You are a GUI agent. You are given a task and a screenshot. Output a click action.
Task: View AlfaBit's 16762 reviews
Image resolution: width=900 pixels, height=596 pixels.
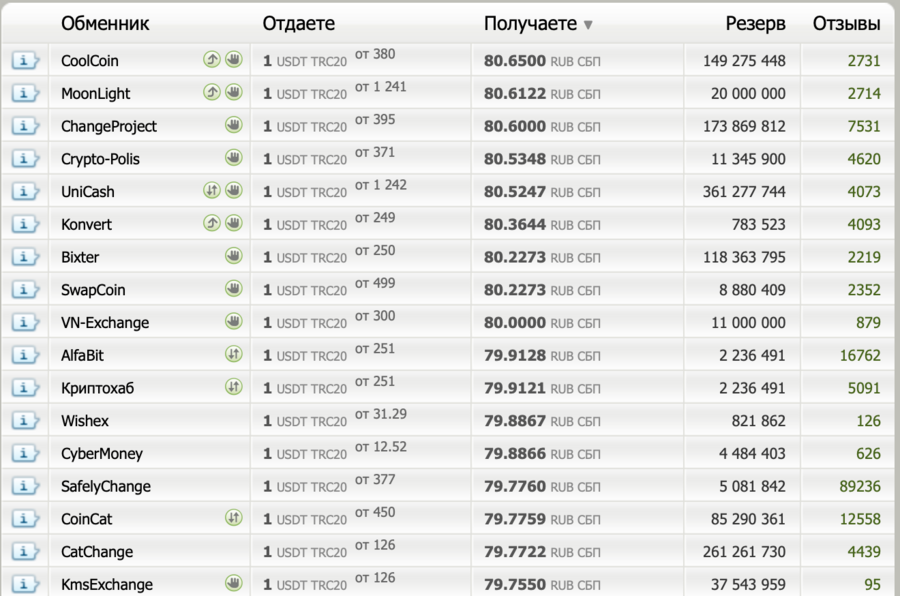860,356
